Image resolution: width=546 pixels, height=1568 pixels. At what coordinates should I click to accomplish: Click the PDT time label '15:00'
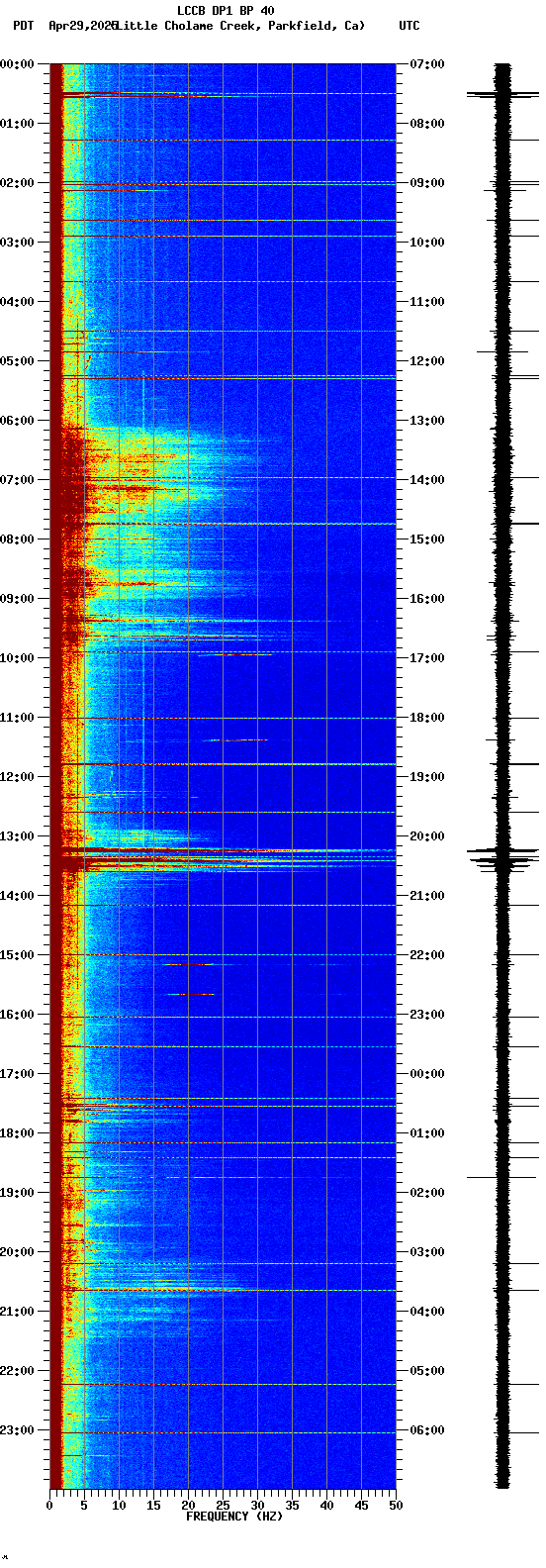17,955
